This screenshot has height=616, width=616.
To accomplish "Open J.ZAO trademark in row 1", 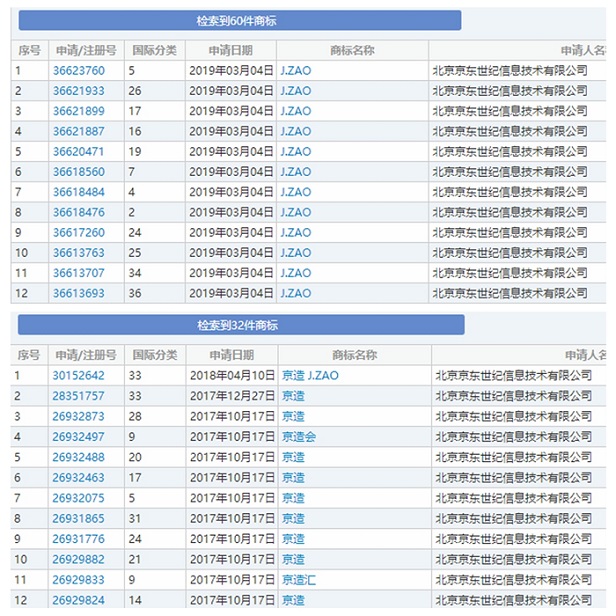I will click(296, 71).
